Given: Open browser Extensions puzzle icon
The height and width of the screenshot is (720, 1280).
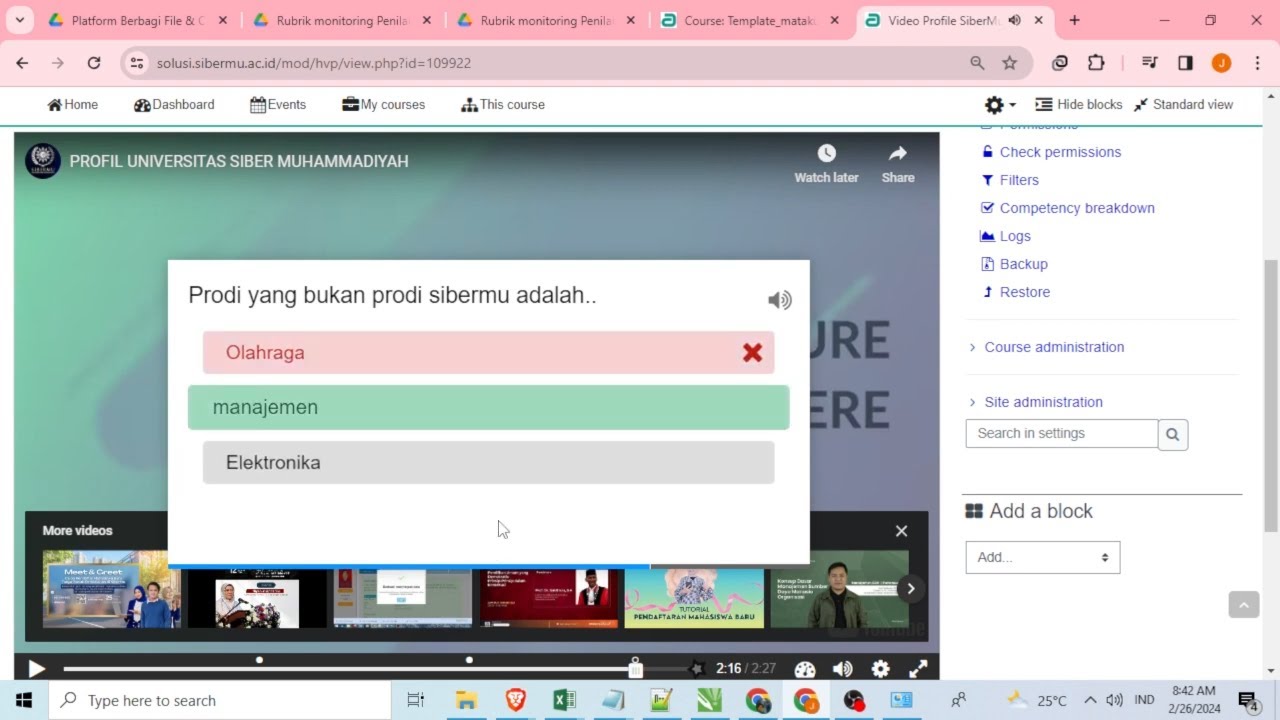Looking at the screenshot, I should 1096,63.
